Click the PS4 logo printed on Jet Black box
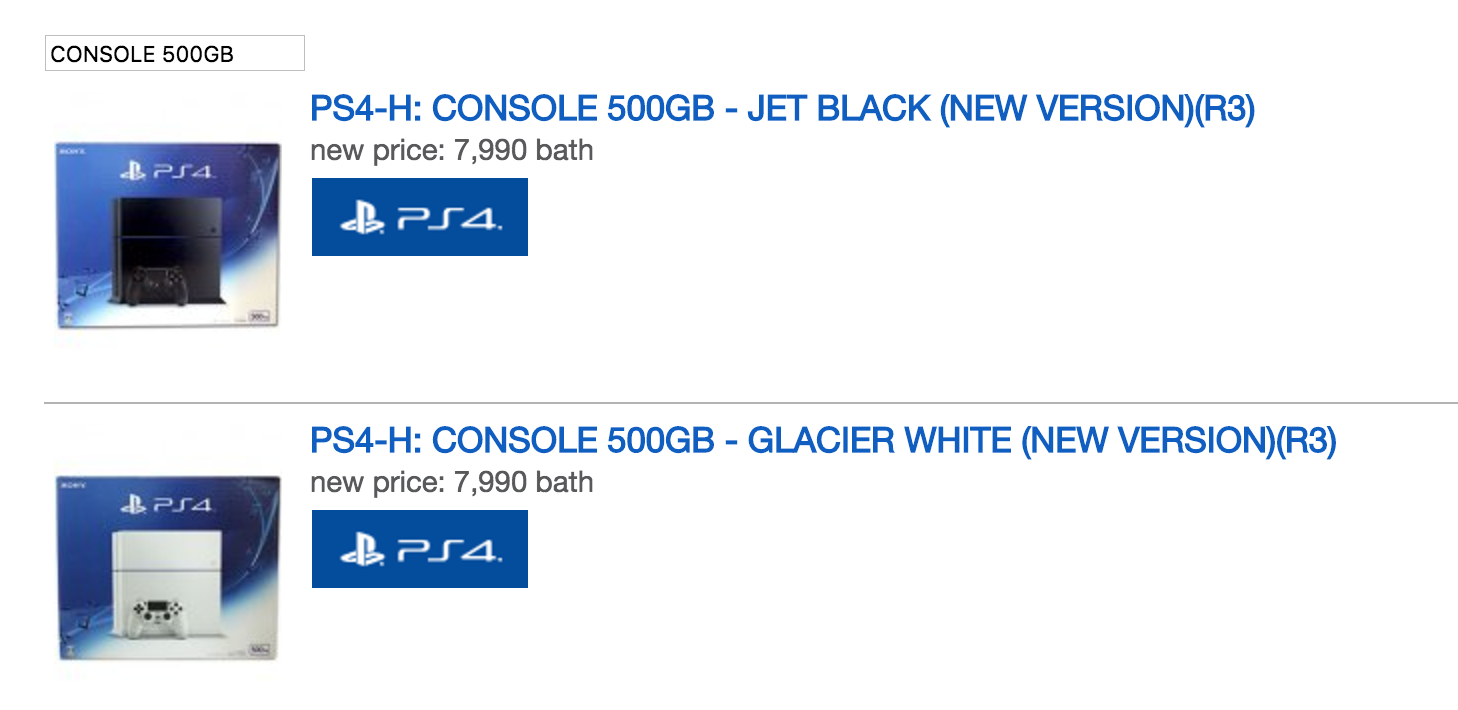 tap(165, 172)
